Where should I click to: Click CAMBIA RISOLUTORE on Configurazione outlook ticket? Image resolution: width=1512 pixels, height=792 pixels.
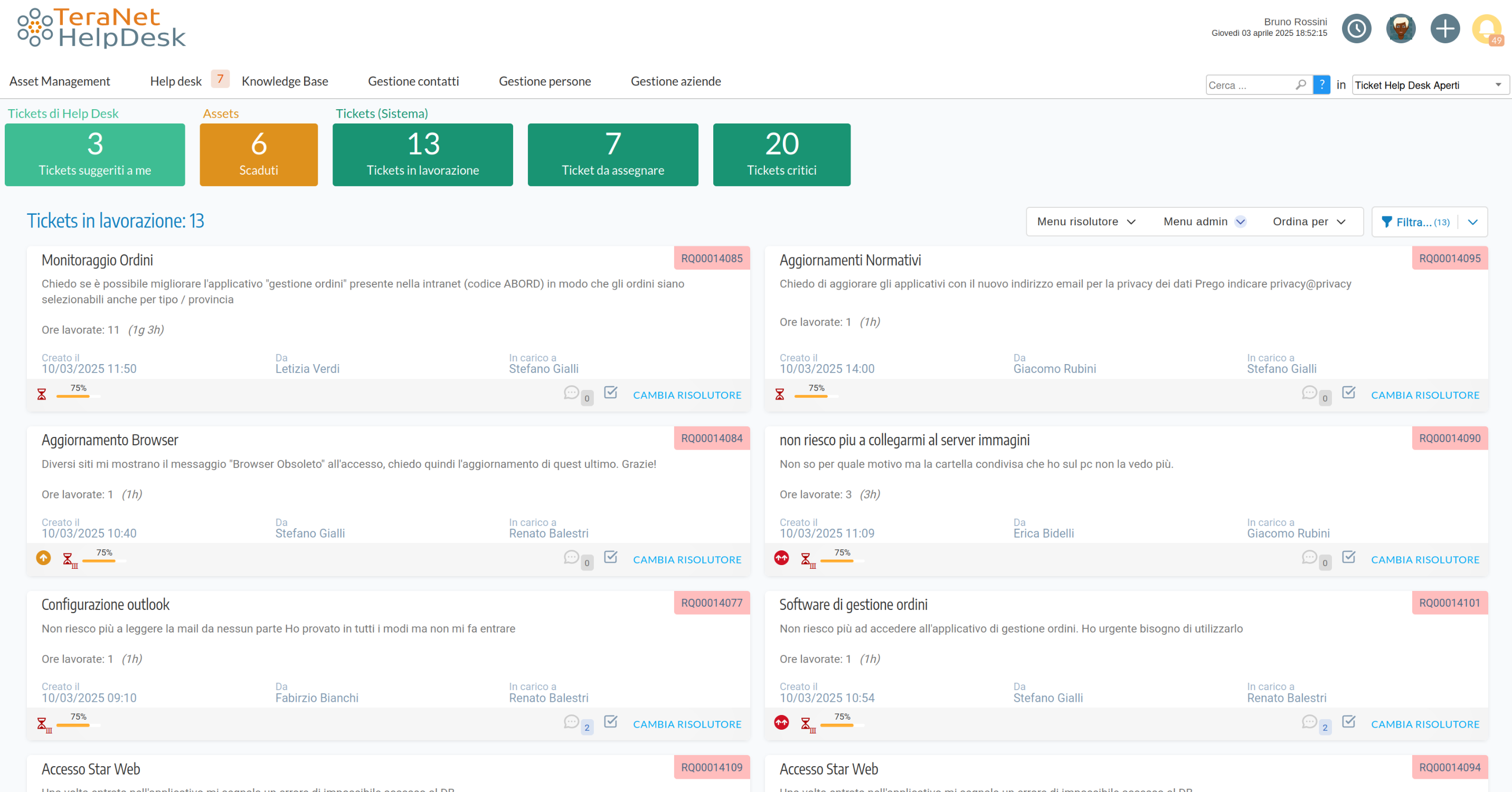[687, 724]
